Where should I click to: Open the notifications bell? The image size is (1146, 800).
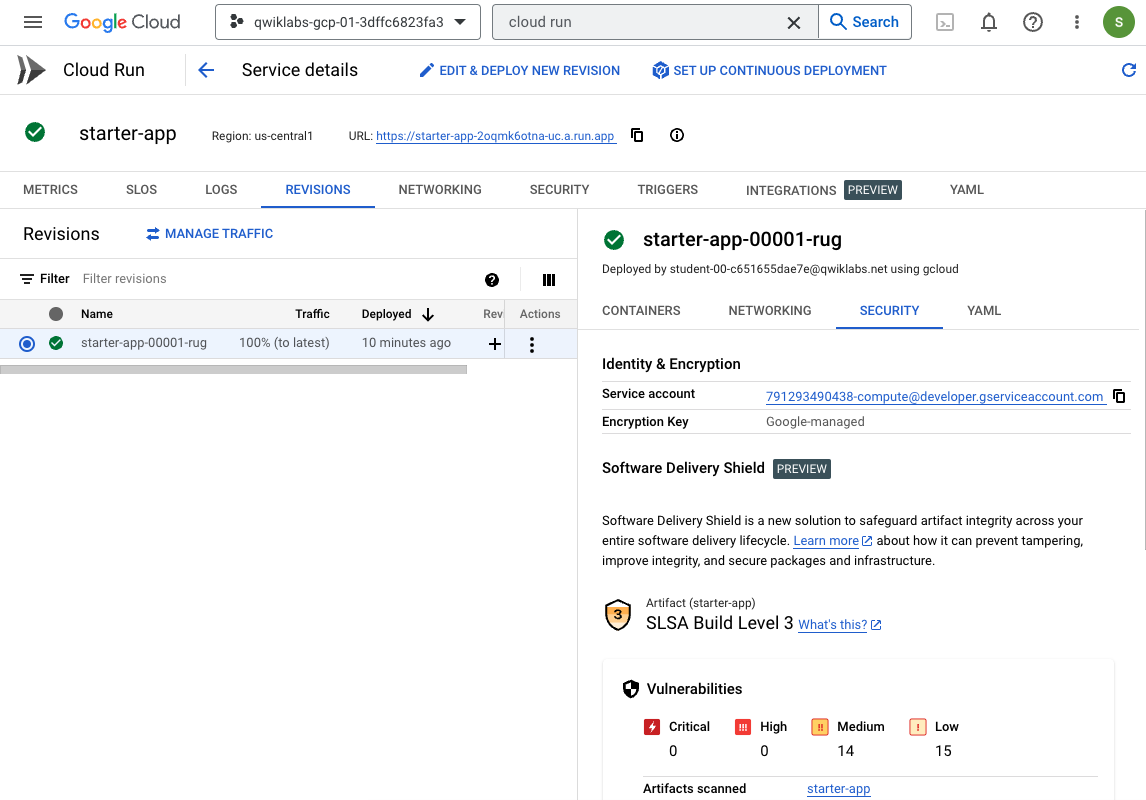[x=989, y=22]
